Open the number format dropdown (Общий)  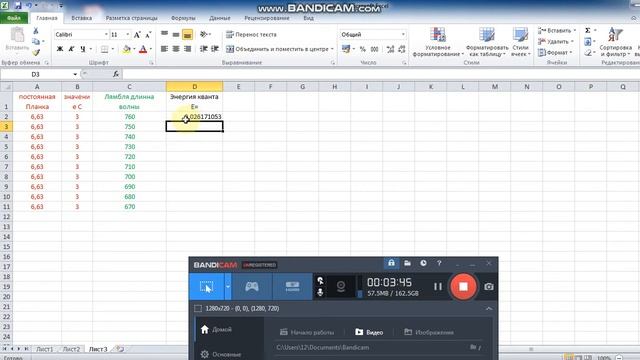tap(403, 34)
